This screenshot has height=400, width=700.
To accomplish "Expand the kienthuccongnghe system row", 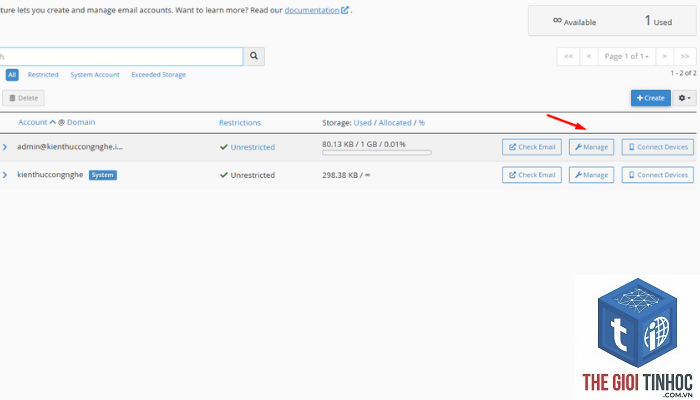I will (5, 175).
